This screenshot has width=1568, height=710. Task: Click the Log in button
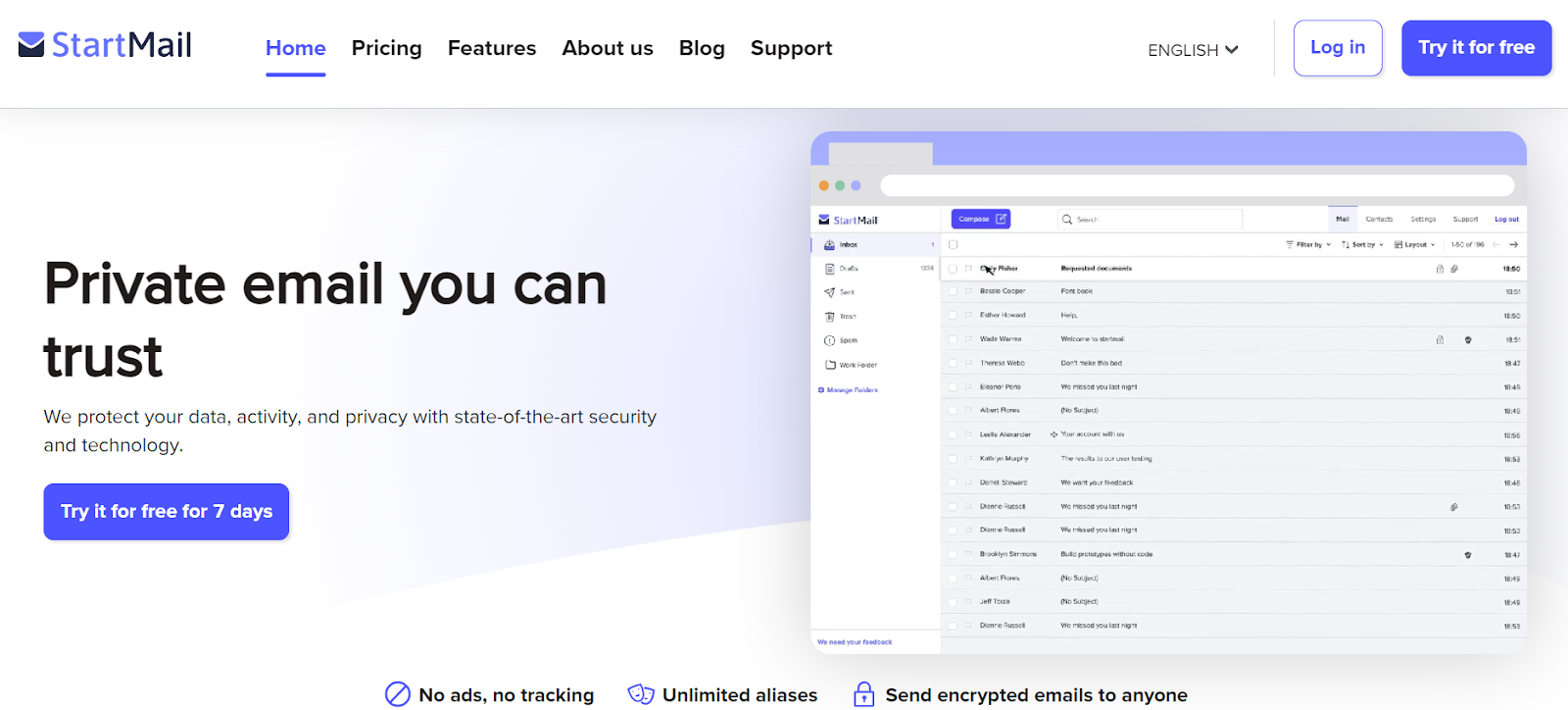pyautogui.click(x=1338, y=48)
